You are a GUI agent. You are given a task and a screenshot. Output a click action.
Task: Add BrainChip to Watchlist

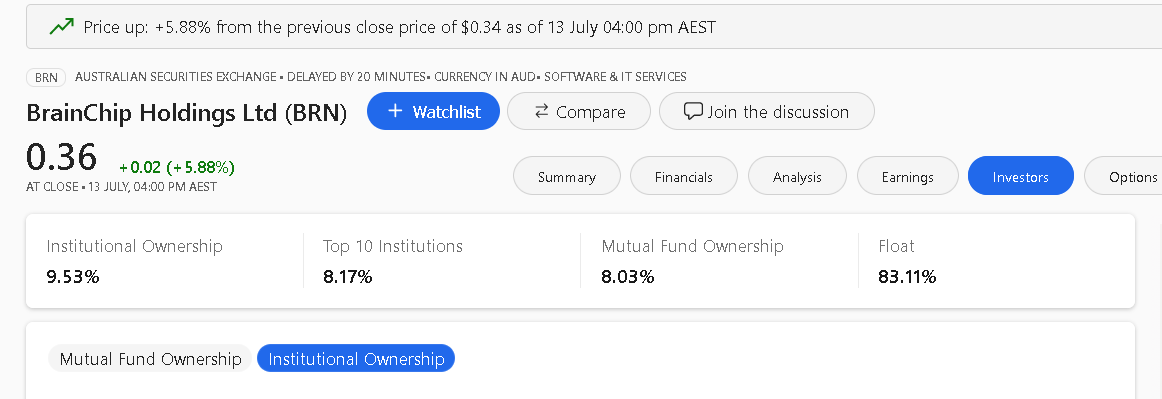(x=434, y=111)
